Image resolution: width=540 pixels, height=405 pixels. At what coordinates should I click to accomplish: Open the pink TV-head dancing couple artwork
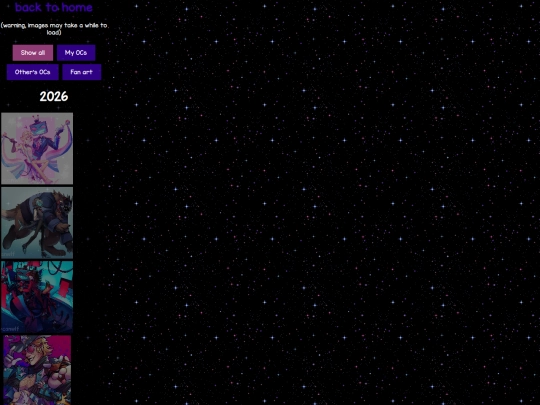[x=37, y=148]
